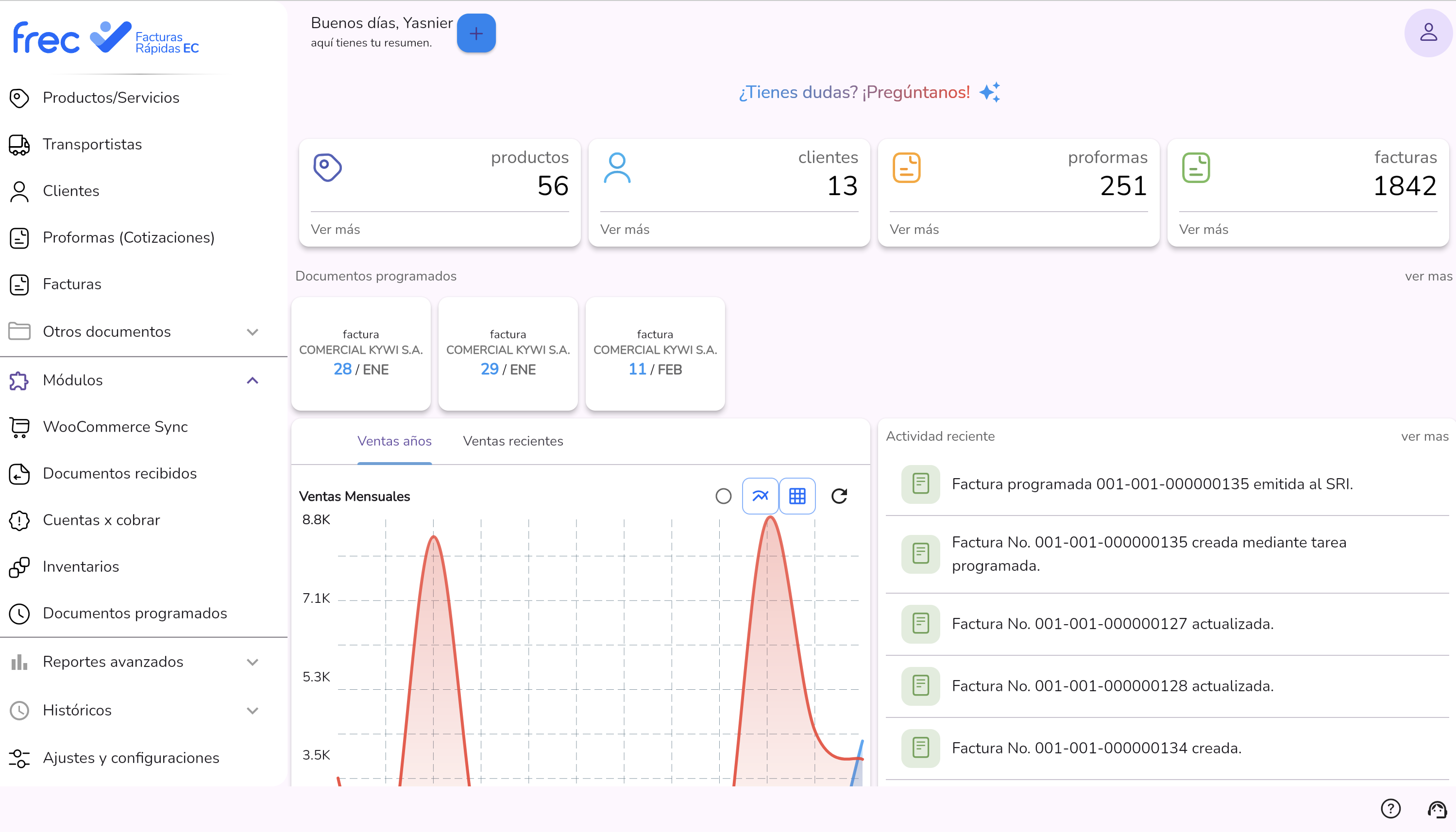
Task: Expand the Reportes avanzados chevron
Action: [252, 662]
